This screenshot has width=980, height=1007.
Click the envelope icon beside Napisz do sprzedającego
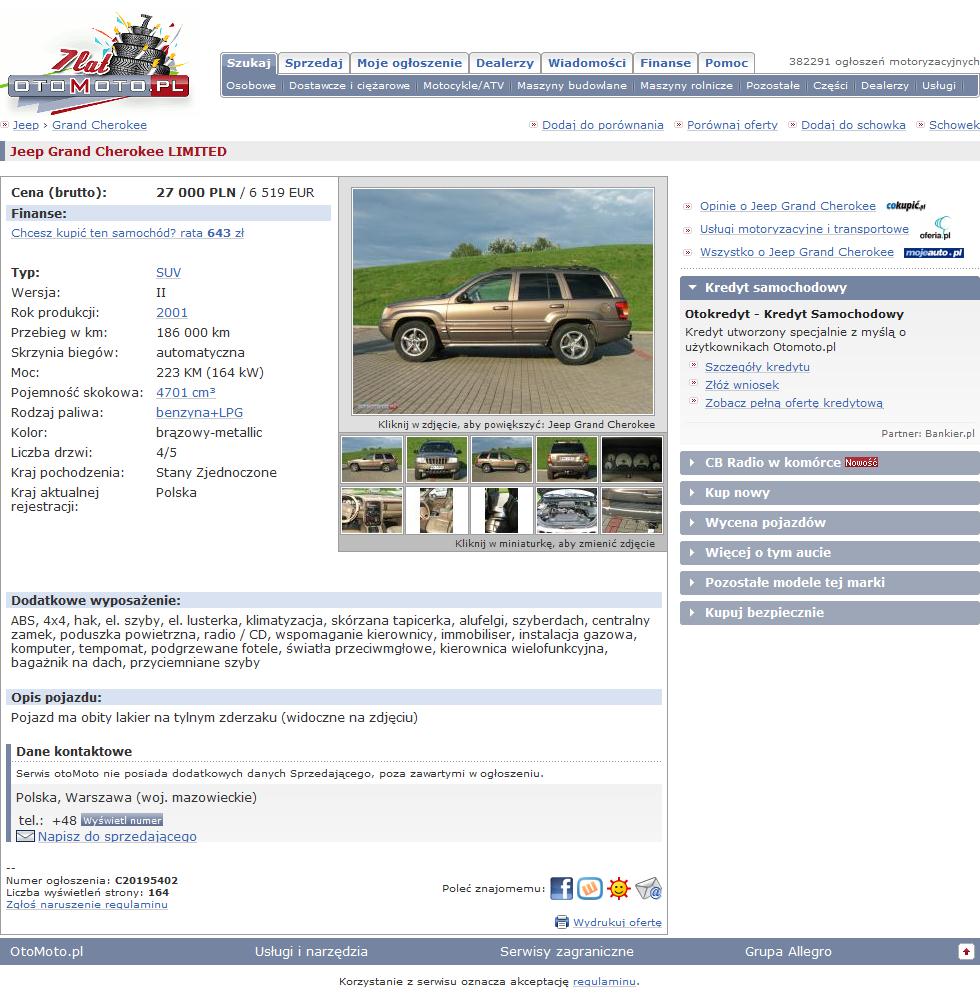click(x=25, y=836)
